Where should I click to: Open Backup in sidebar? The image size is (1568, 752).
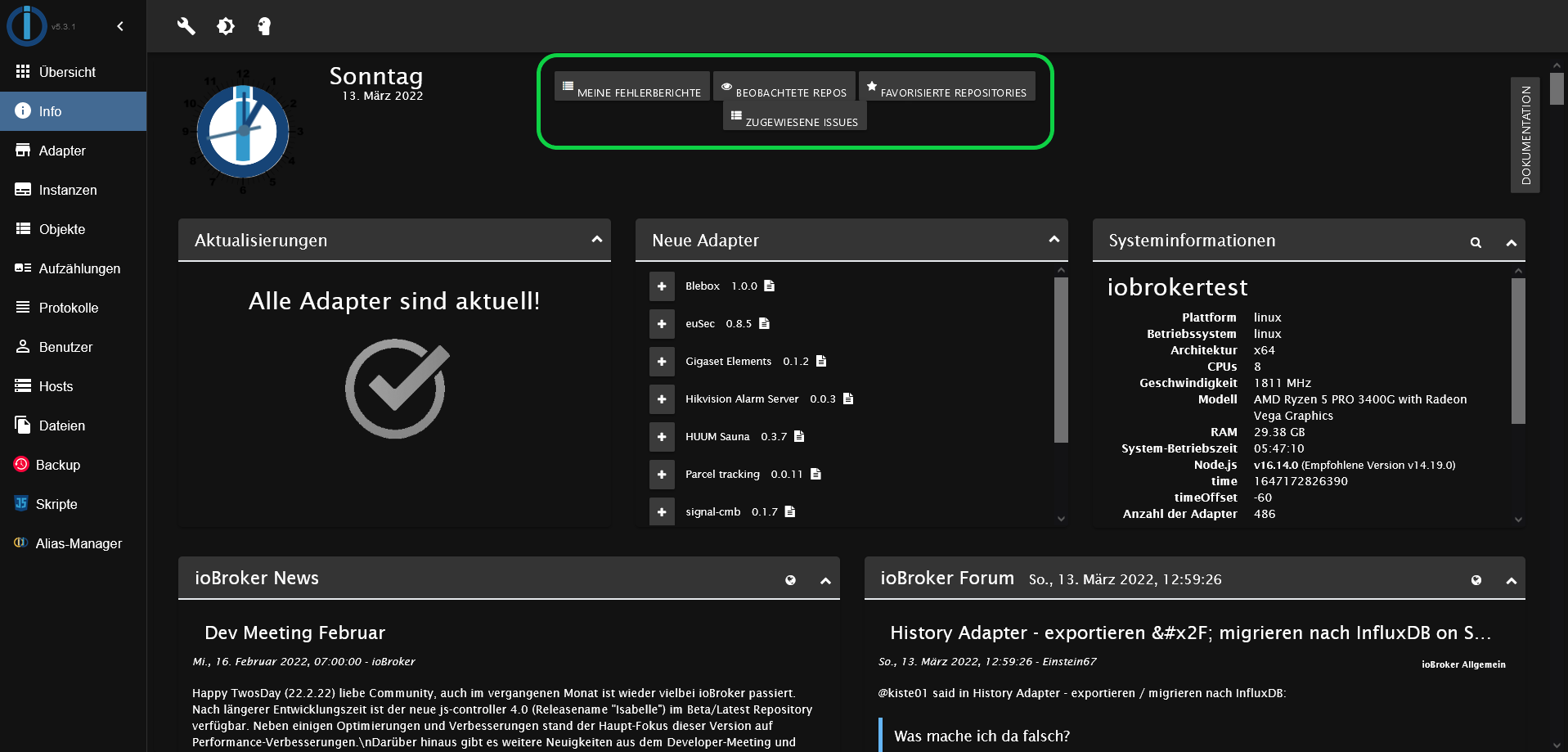[x=73, y=465]
